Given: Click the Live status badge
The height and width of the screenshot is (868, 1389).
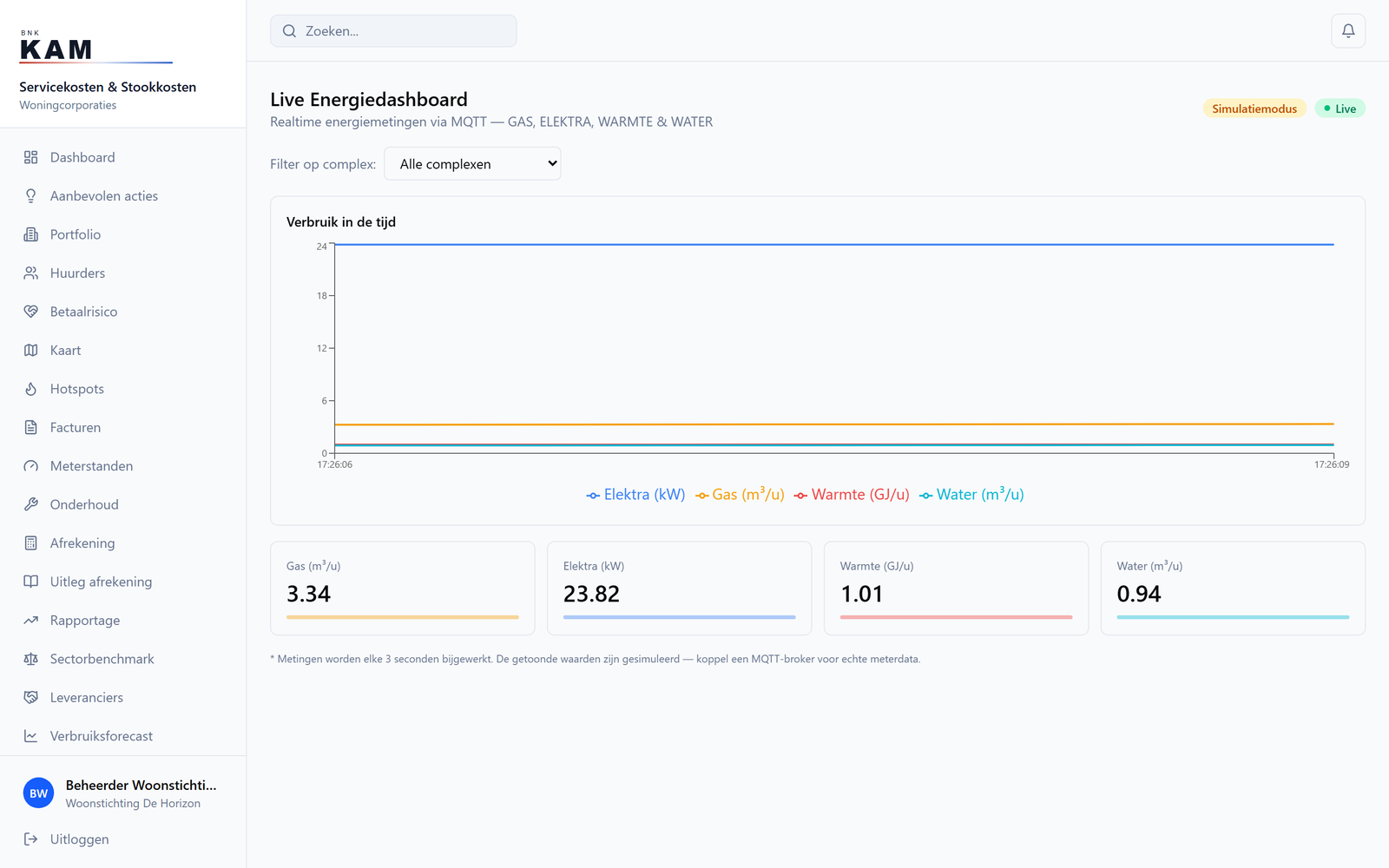Looking at the screenshot, I should point(1340,108).
